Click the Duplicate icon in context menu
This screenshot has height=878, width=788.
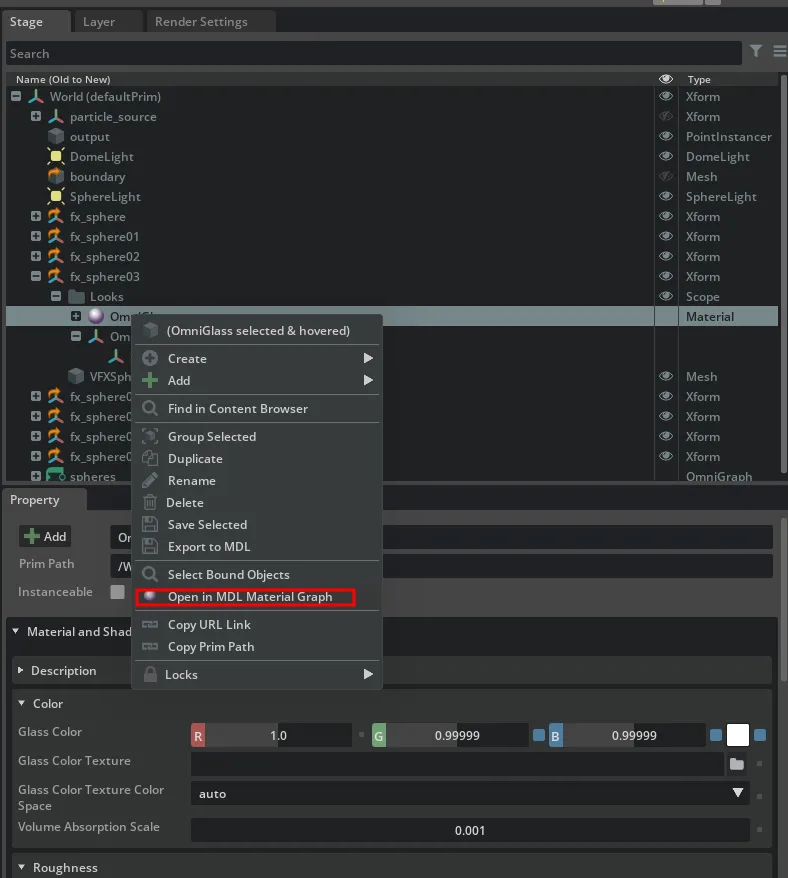click(x=150, y=458)
